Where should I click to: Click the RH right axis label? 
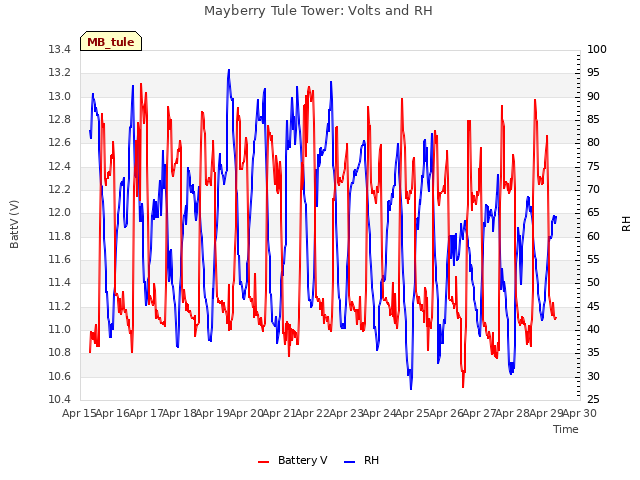pos(626,224)
